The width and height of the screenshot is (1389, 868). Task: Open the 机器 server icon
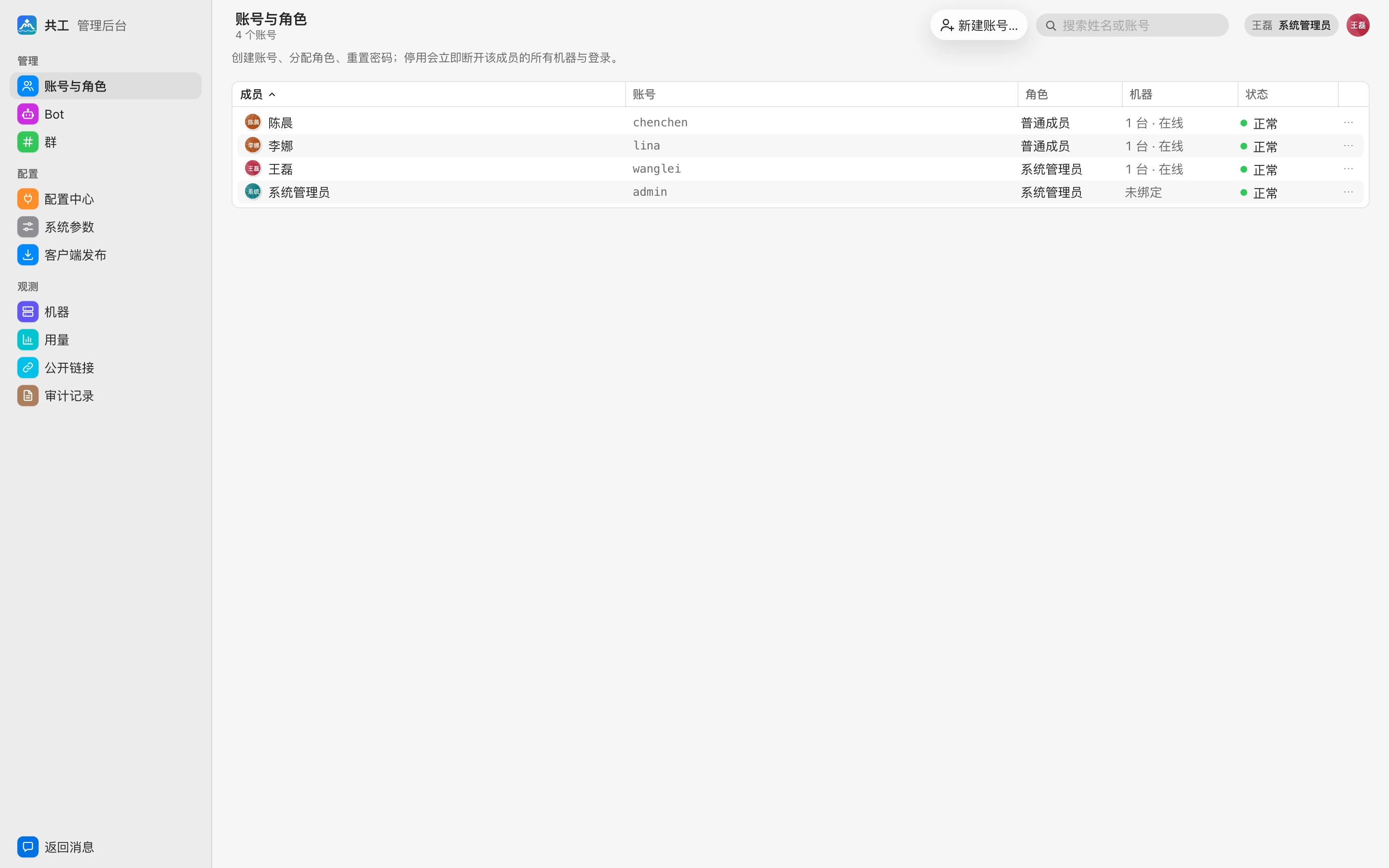pyautogui.click(x=27, y=312)
